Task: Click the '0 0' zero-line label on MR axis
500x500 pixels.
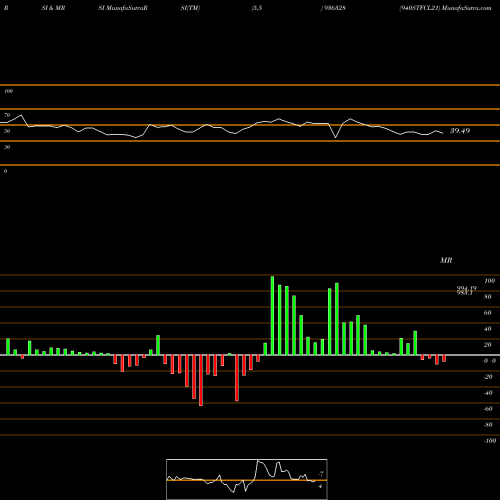Action: tap(490, 361)
